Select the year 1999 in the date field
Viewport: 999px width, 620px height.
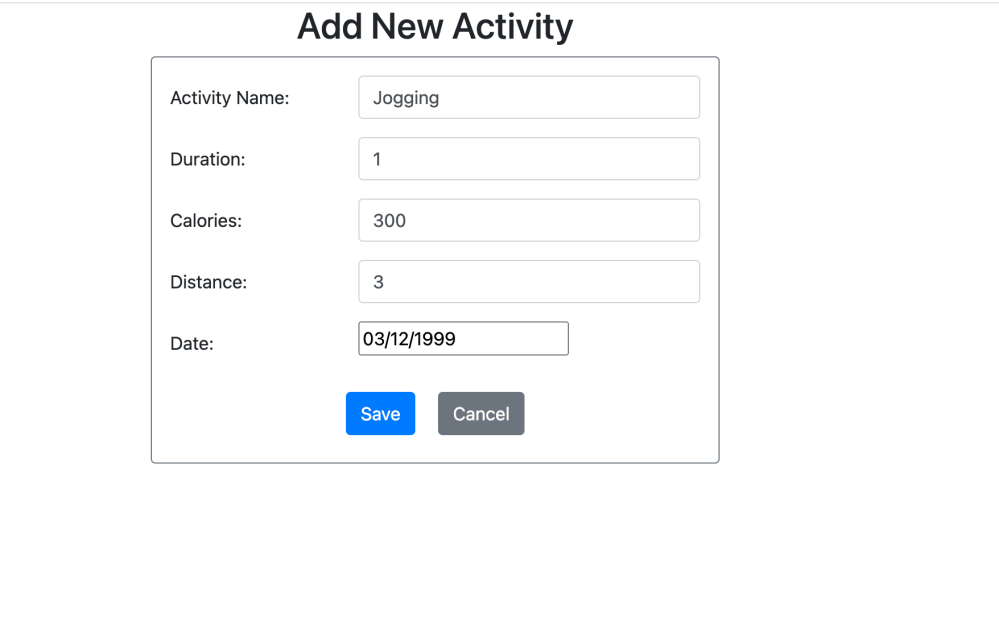pos(434,339)
